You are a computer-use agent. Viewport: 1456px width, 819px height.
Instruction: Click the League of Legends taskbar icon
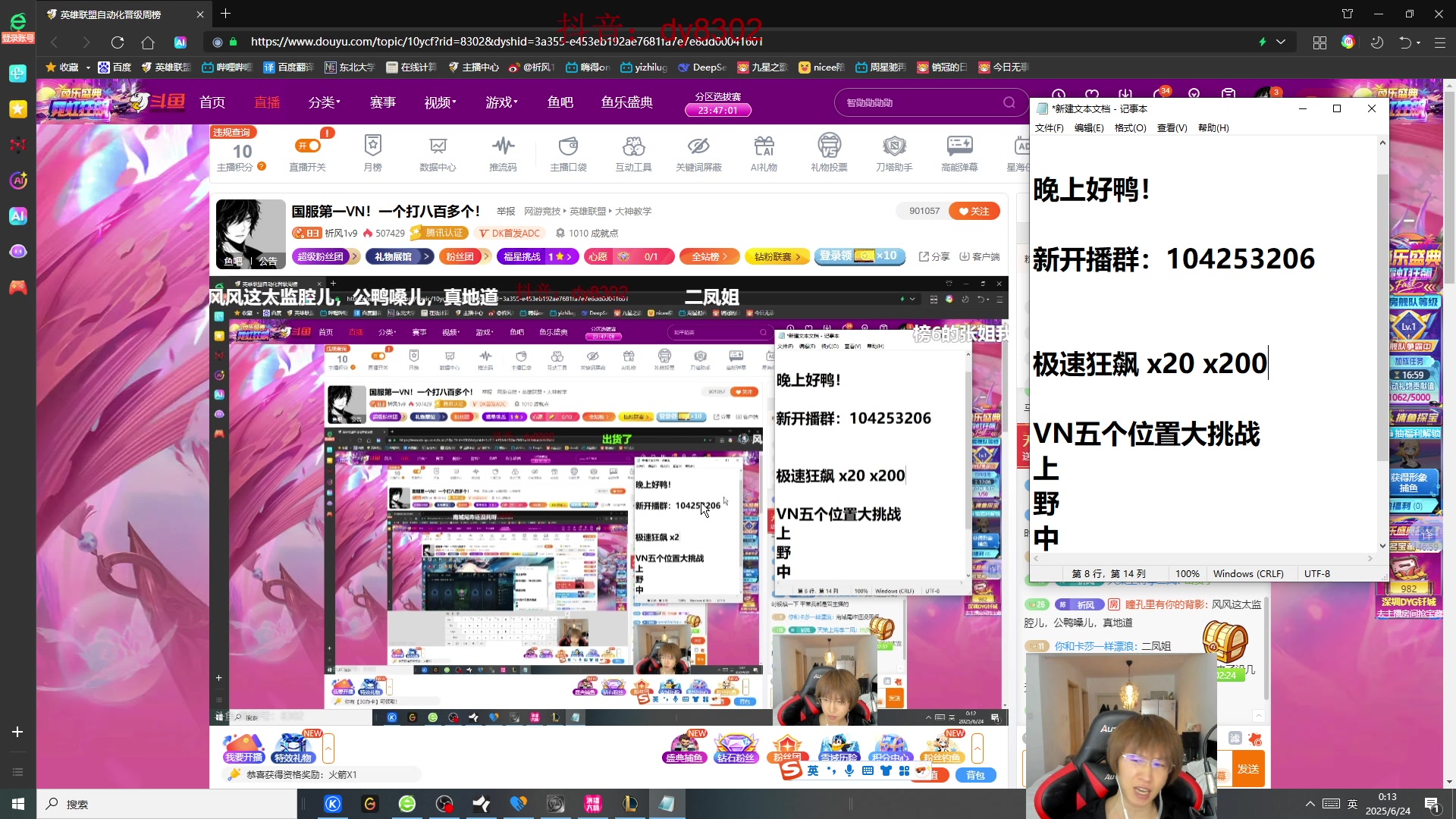(x=629, y=804)
